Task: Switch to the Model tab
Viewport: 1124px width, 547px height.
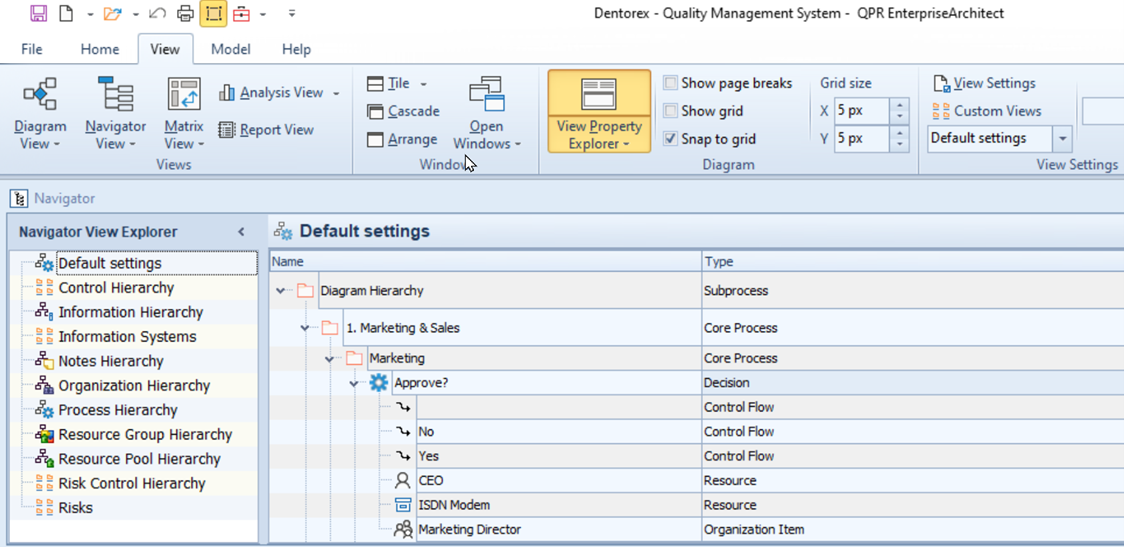Action: tap(231, 49)
